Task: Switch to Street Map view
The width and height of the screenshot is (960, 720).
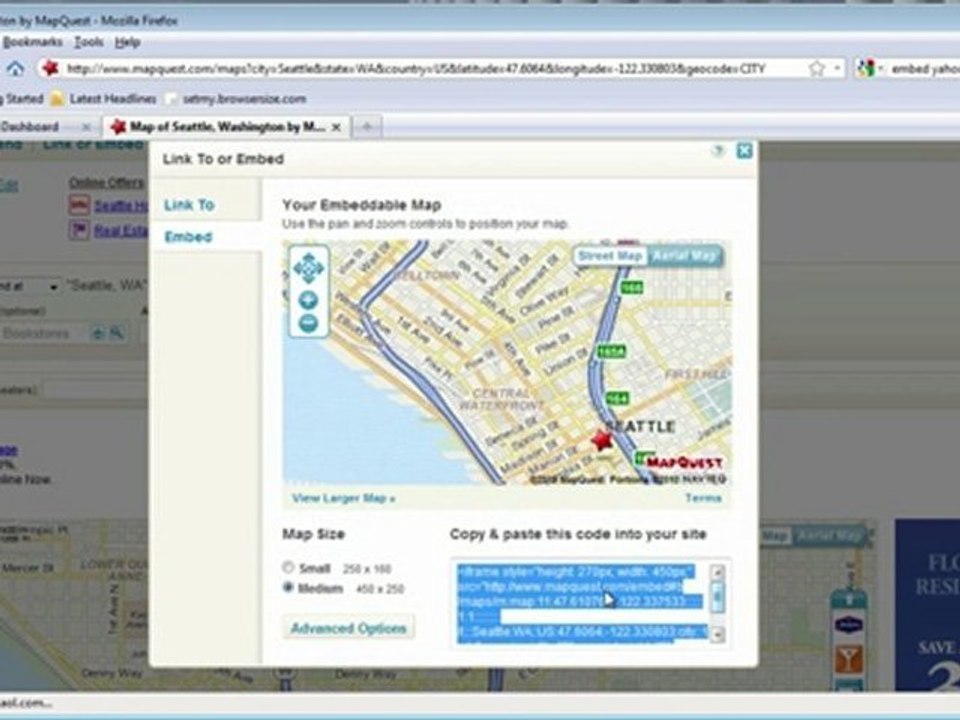Action: pos(610,256)
